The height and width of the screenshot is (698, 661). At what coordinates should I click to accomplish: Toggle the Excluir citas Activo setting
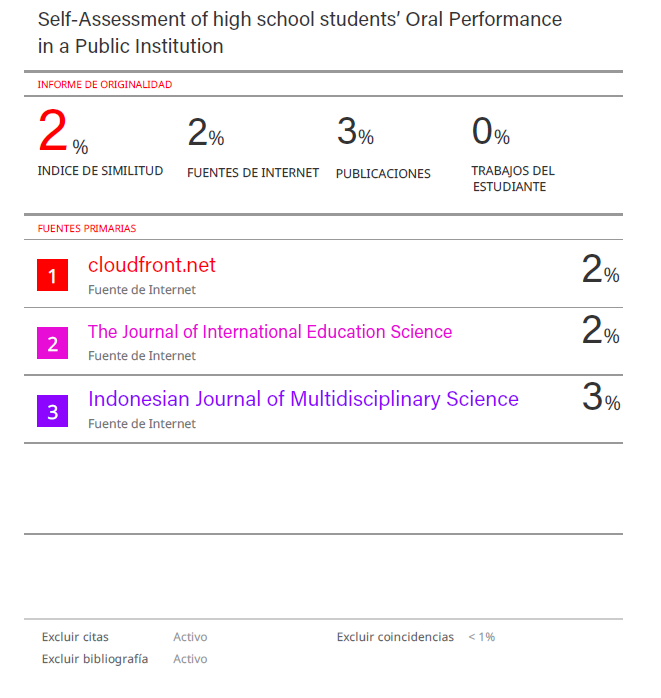pyautogui.click(x=190, y=637)
